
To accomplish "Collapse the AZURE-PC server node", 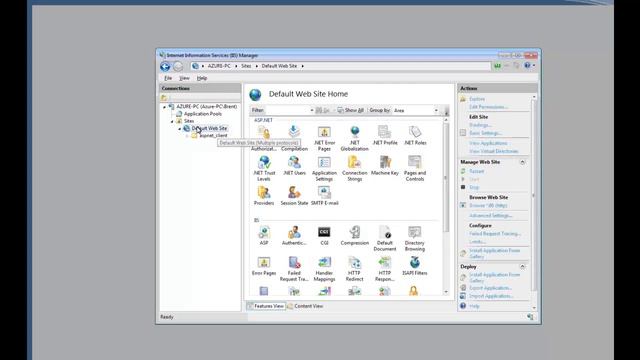I will pyautogui.click(x=164, y=107).
